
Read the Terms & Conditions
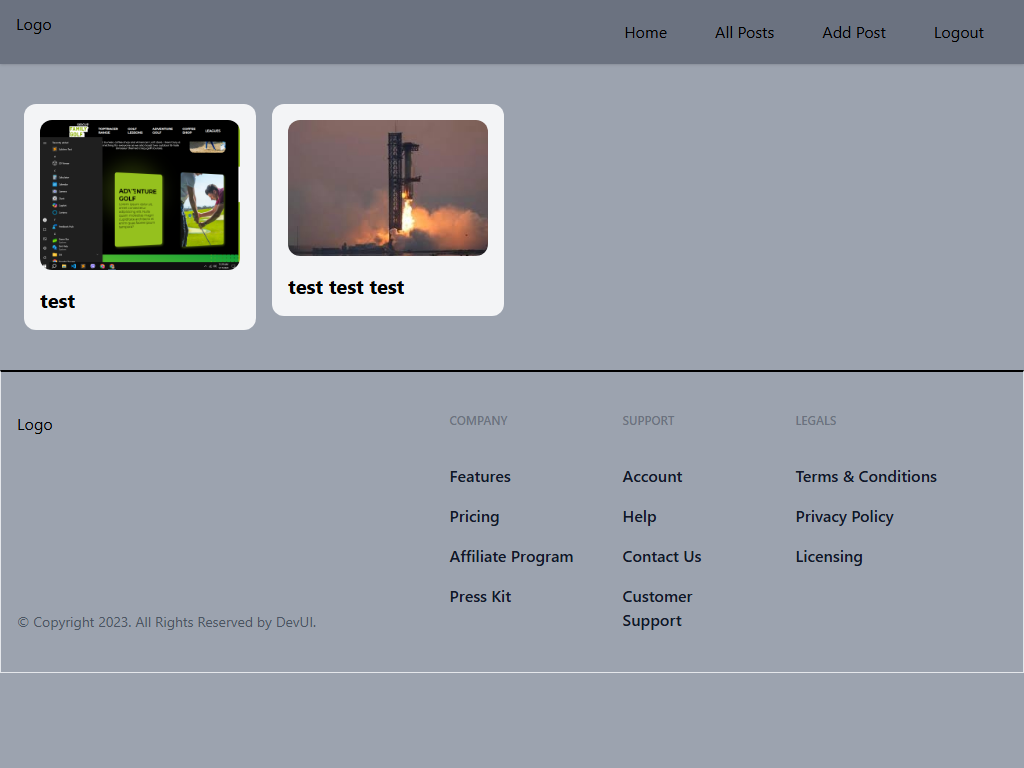click(866, 477)
